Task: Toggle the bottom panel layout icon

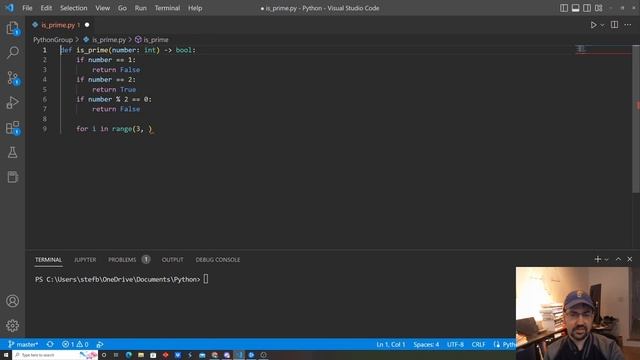Action: (576, 8)
